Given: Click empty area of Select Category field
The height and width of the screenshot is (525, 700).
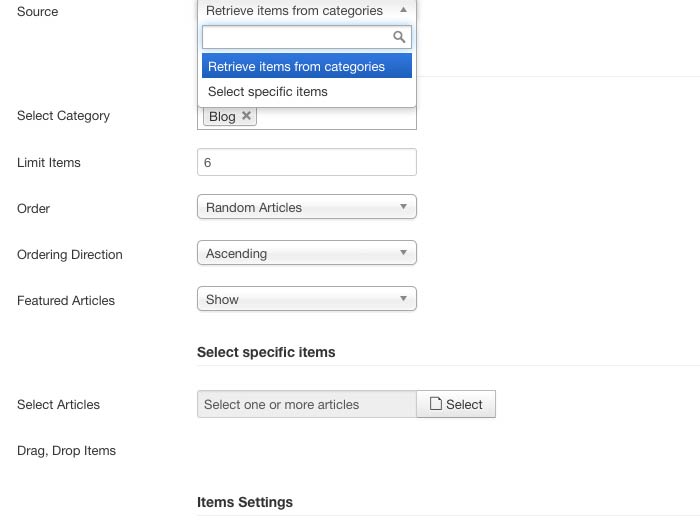Looking at the screenshot, I should [335, 116].
